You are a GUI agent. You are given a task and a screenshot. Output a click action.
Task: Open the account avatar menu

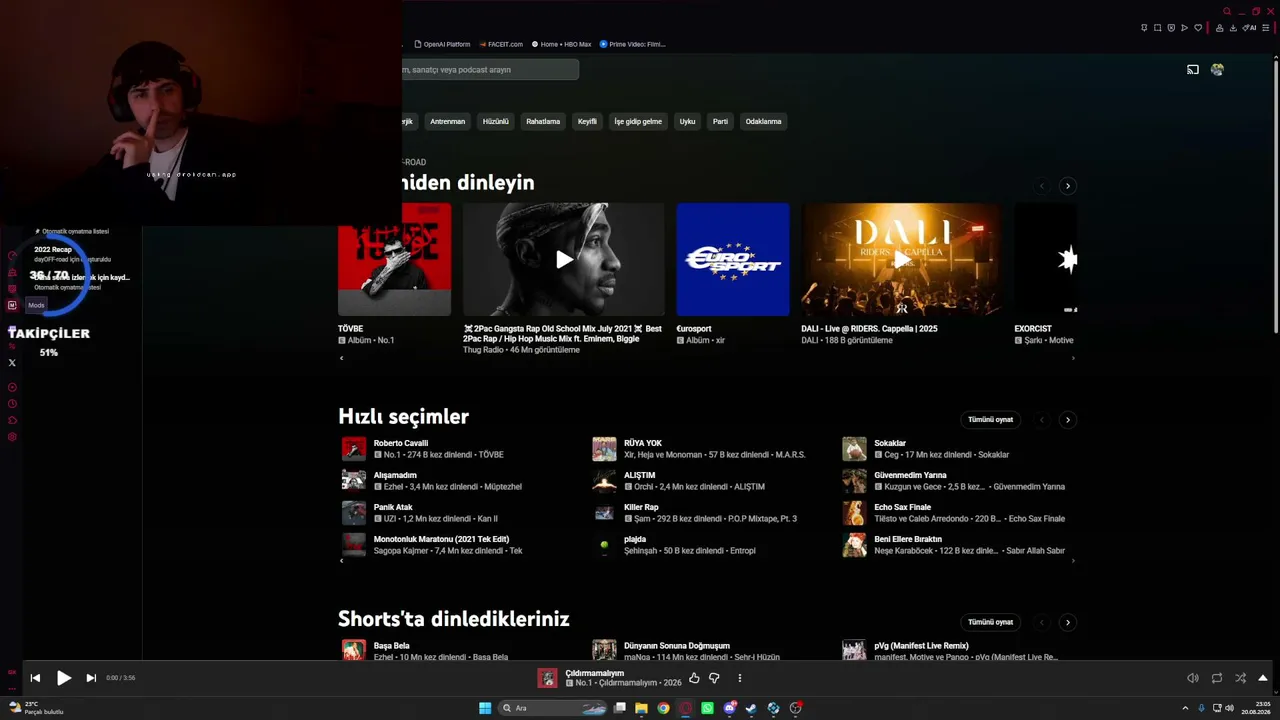1217,70
